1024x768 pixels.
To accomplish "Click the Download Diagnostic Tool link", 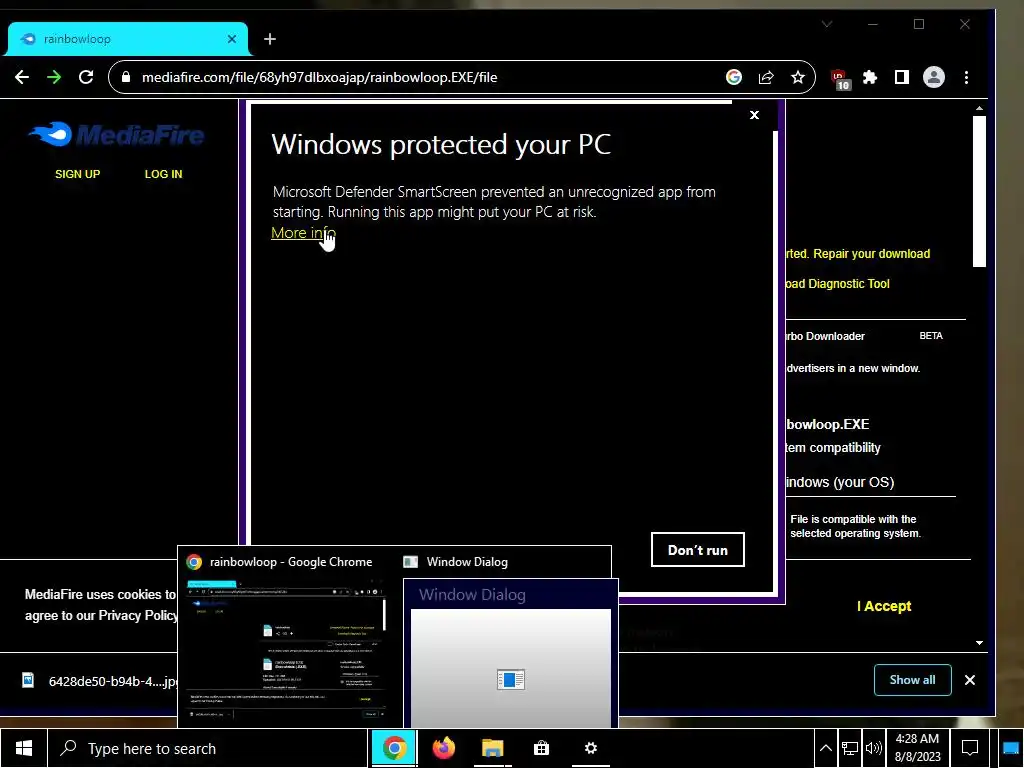I will click(x=837, y=283).
